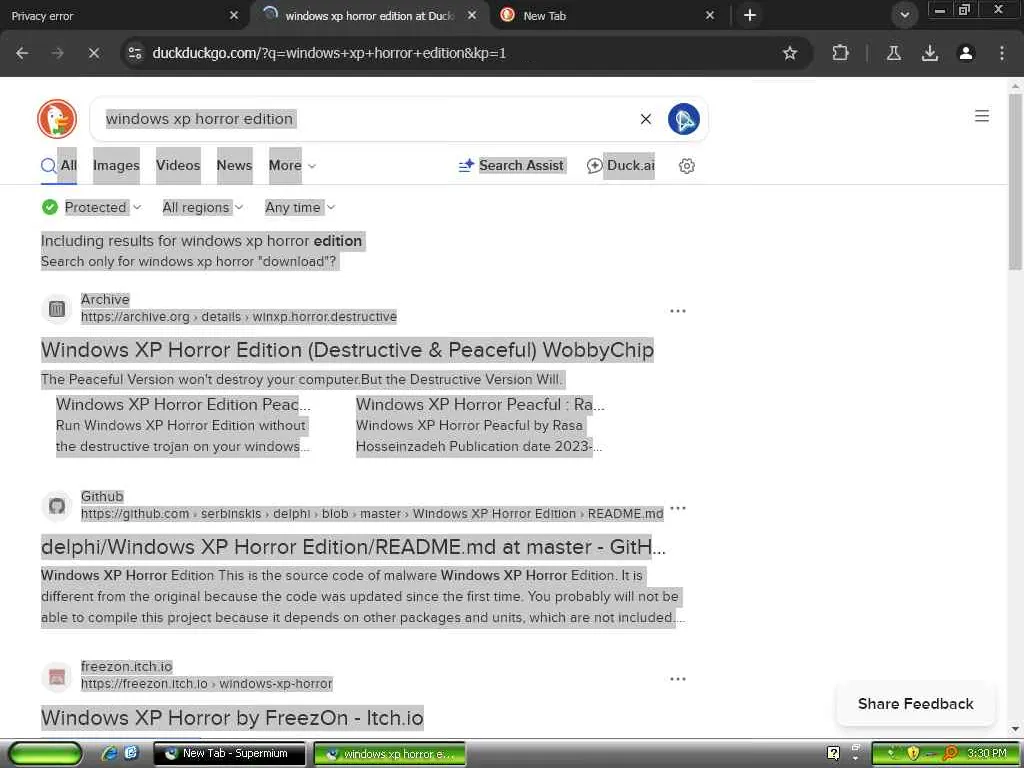Close the New Tab browser tab
Image resolution: width=1024 pixels, height=768 pixels.
pos(710,15)
